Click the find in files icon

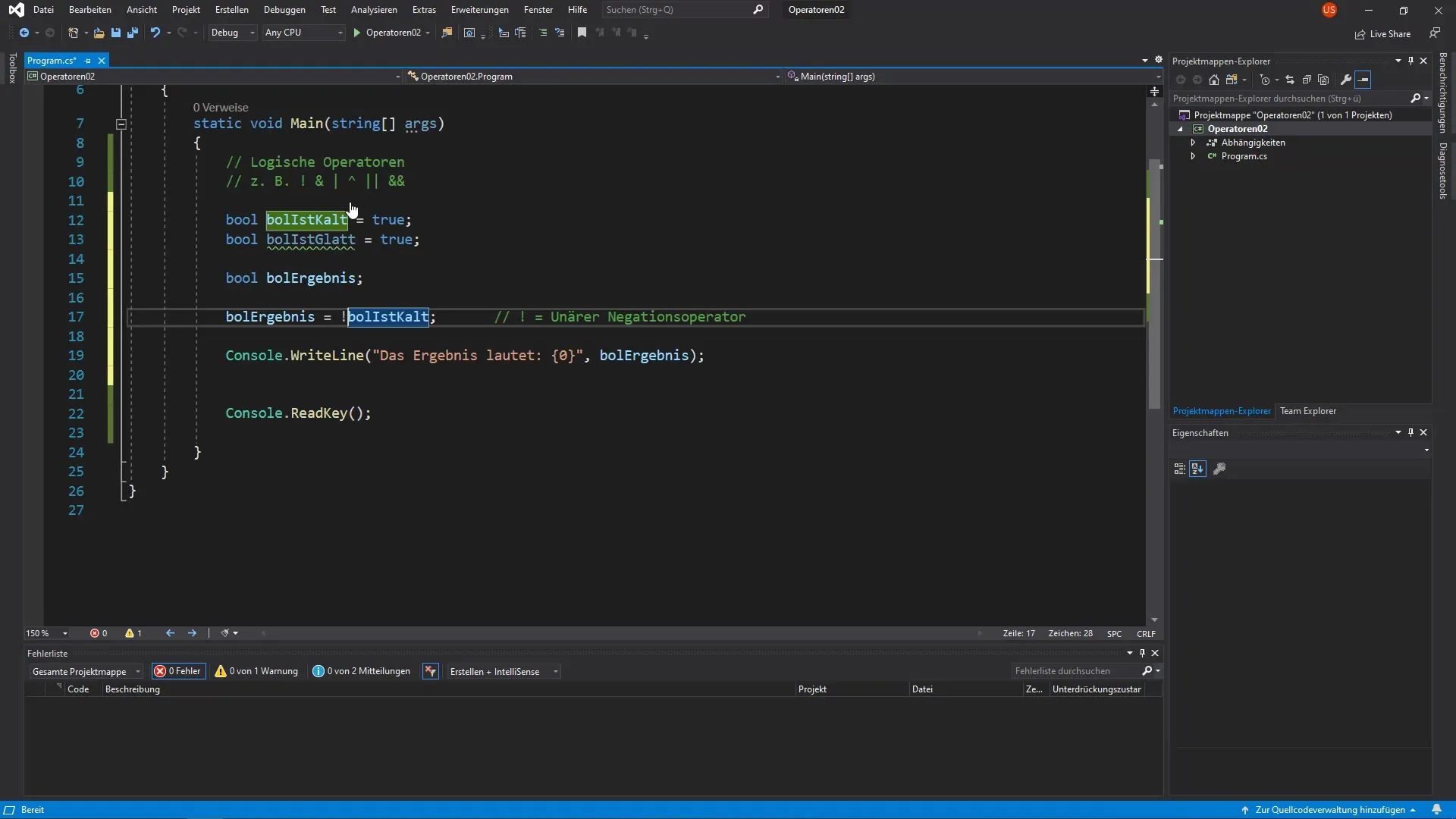(447, 33)
